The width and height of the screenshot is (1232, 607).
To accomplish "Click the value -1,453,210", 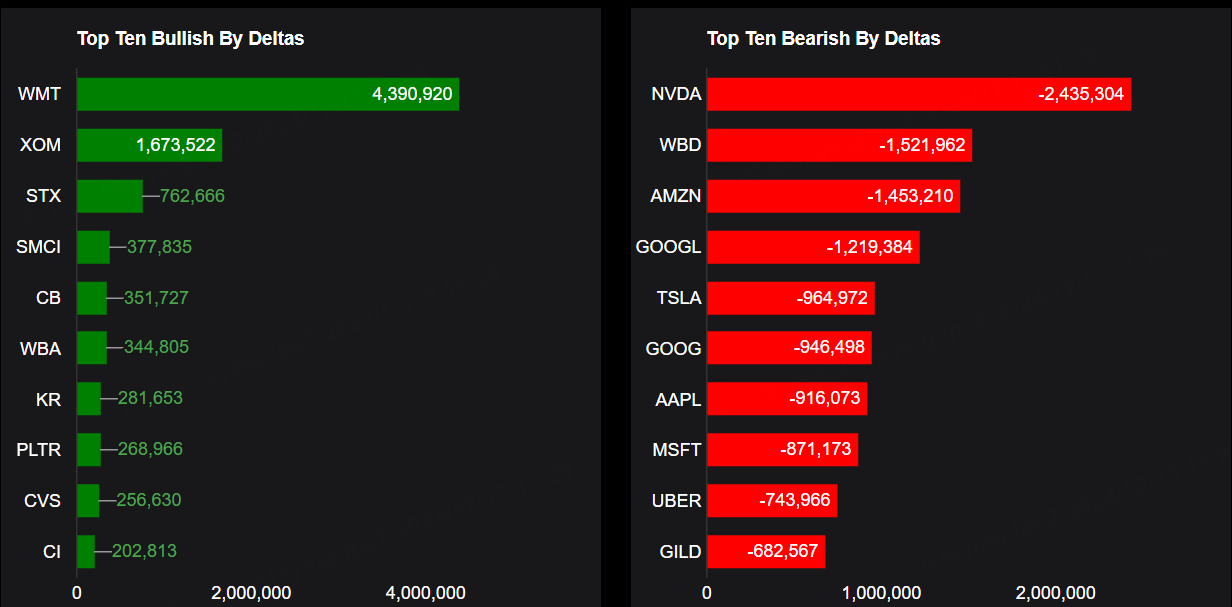I will click(x=910, y=196).
